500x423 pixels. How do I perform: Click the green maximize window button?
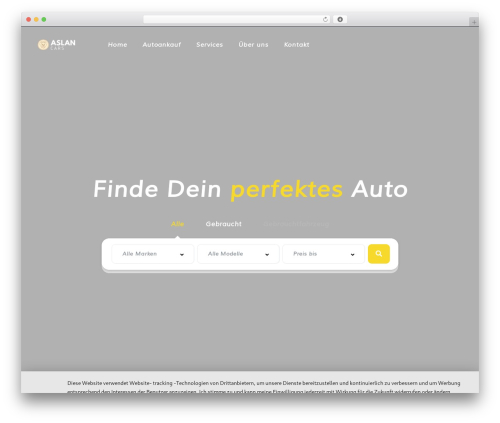click(44, 19)
